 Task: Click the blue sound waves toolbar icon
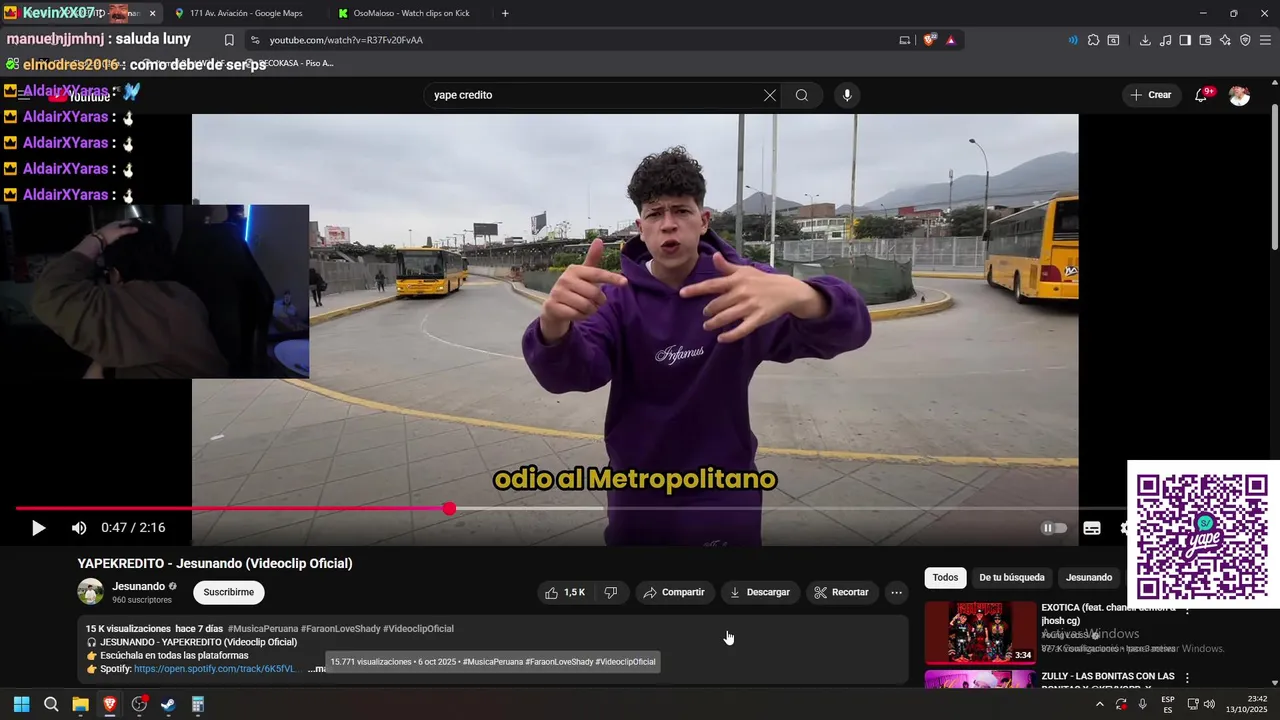[1073, 40]
